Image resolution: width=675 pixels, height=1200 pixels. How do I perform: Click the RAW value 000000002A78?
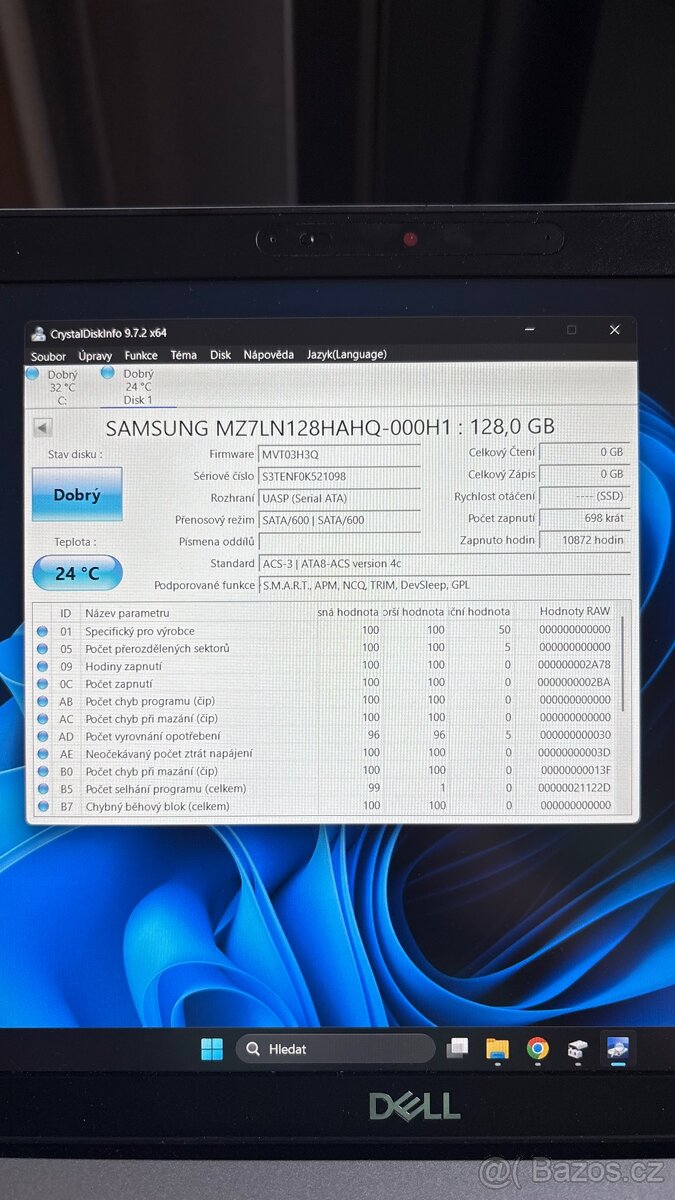(574, 665)
